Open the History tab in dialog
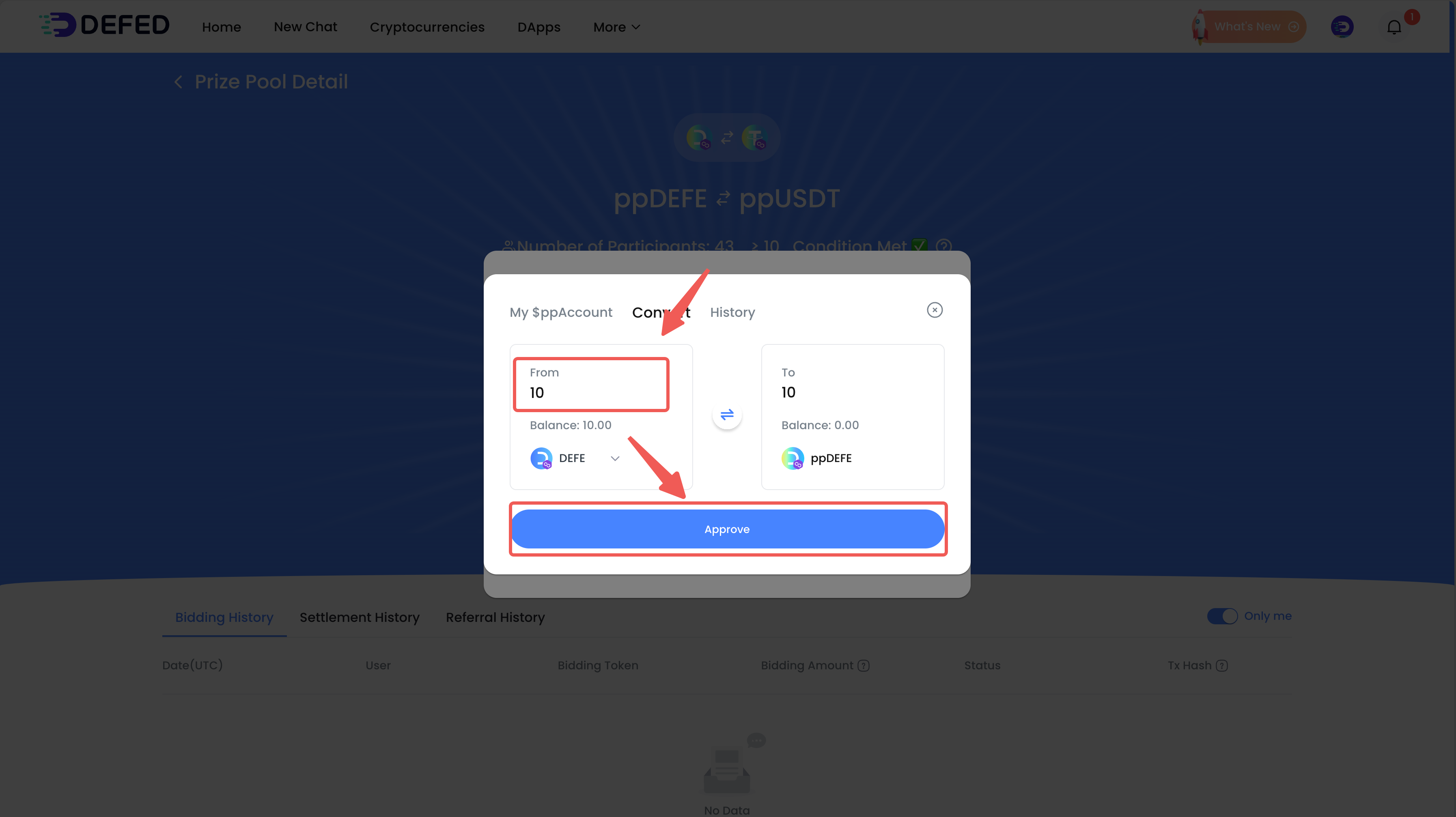 [x=732, y=312]
